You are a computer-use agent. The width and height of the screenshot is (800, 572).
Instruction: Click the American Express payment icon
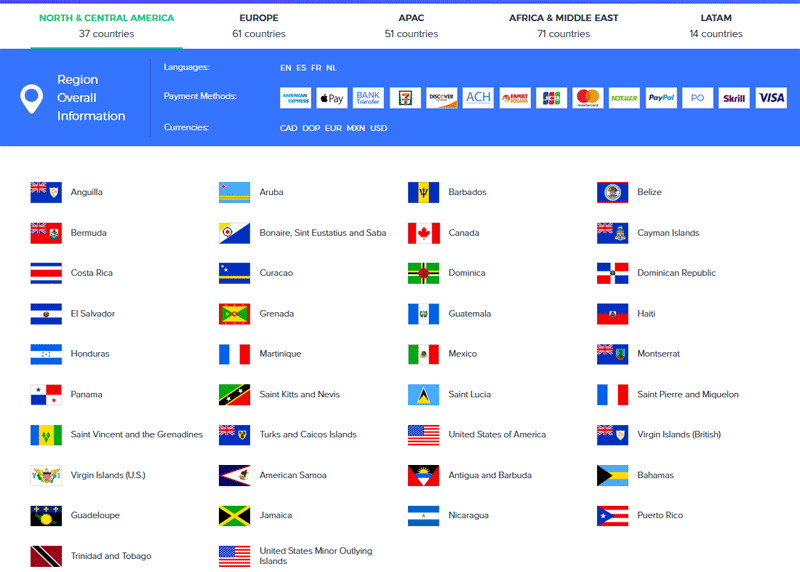pyautogui.click(x=295, y=98)
